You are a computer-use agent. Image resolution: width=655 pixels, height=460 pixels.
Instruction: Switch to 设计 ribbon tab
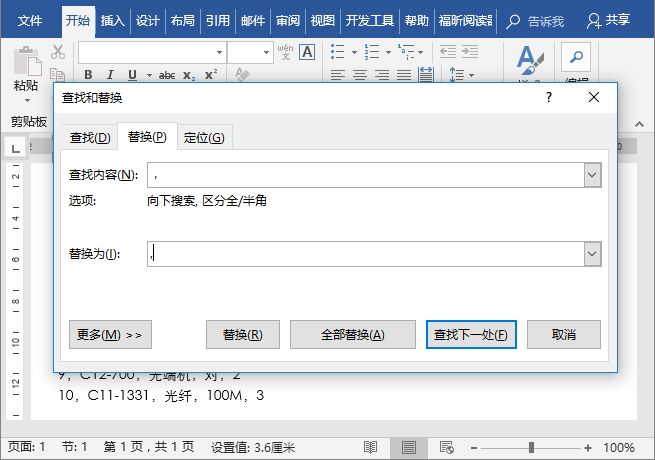[147, 20]
